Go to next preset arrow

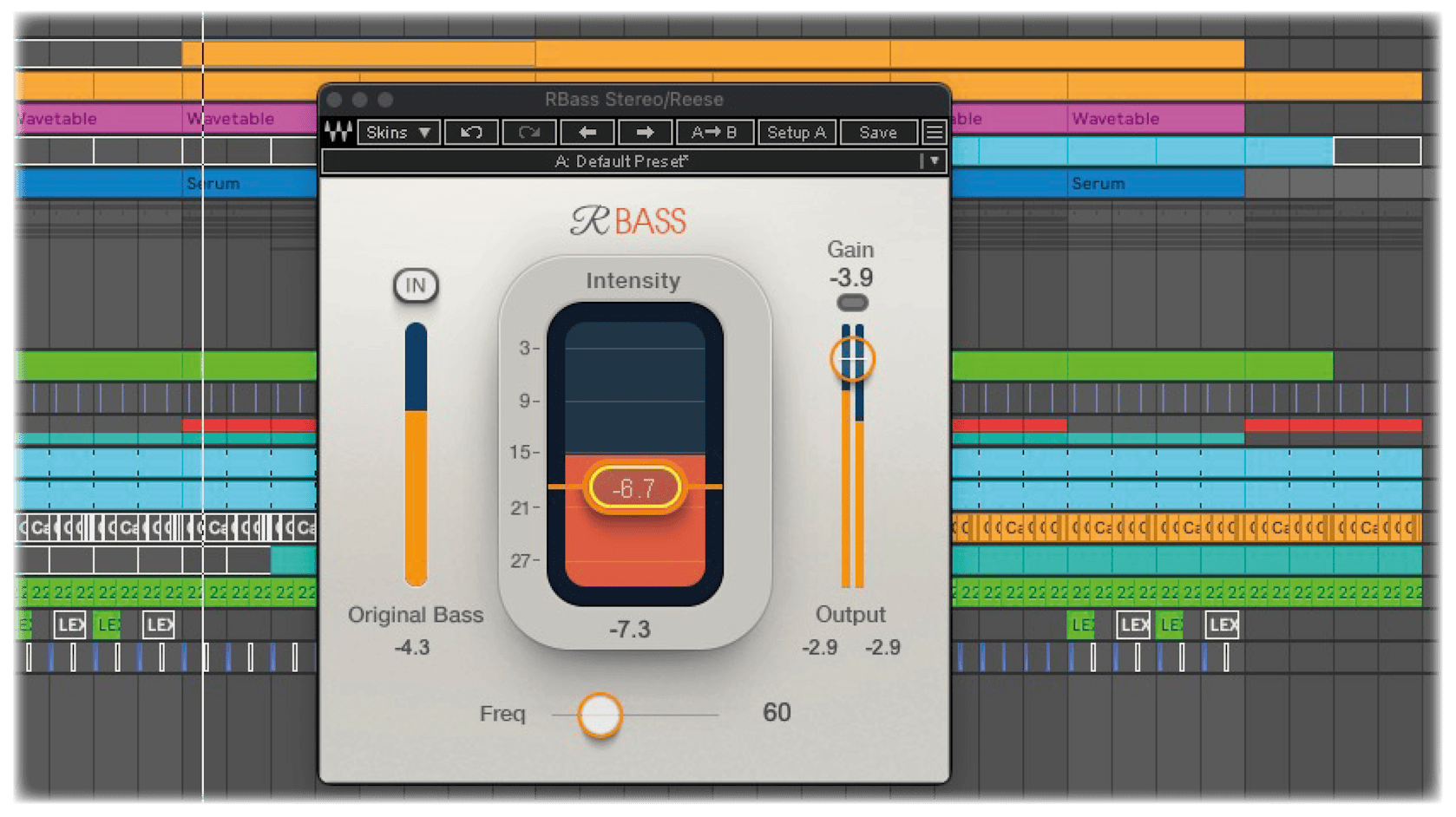point(645,132)
